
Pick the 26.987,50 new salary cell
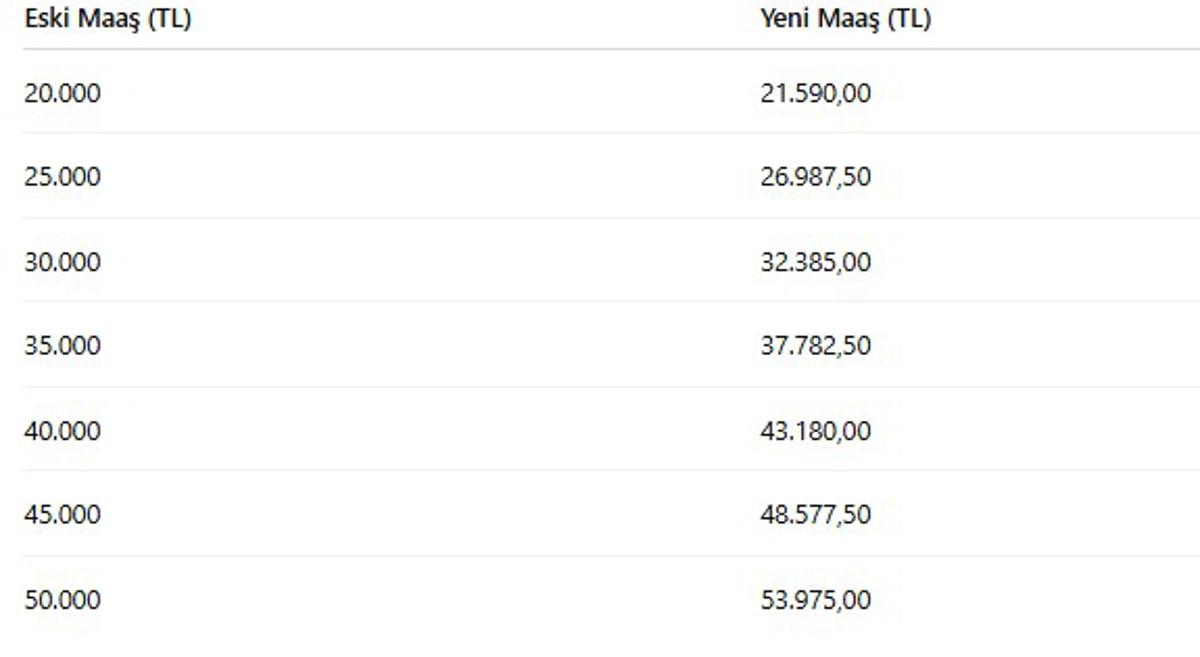[x=815, y=177]
